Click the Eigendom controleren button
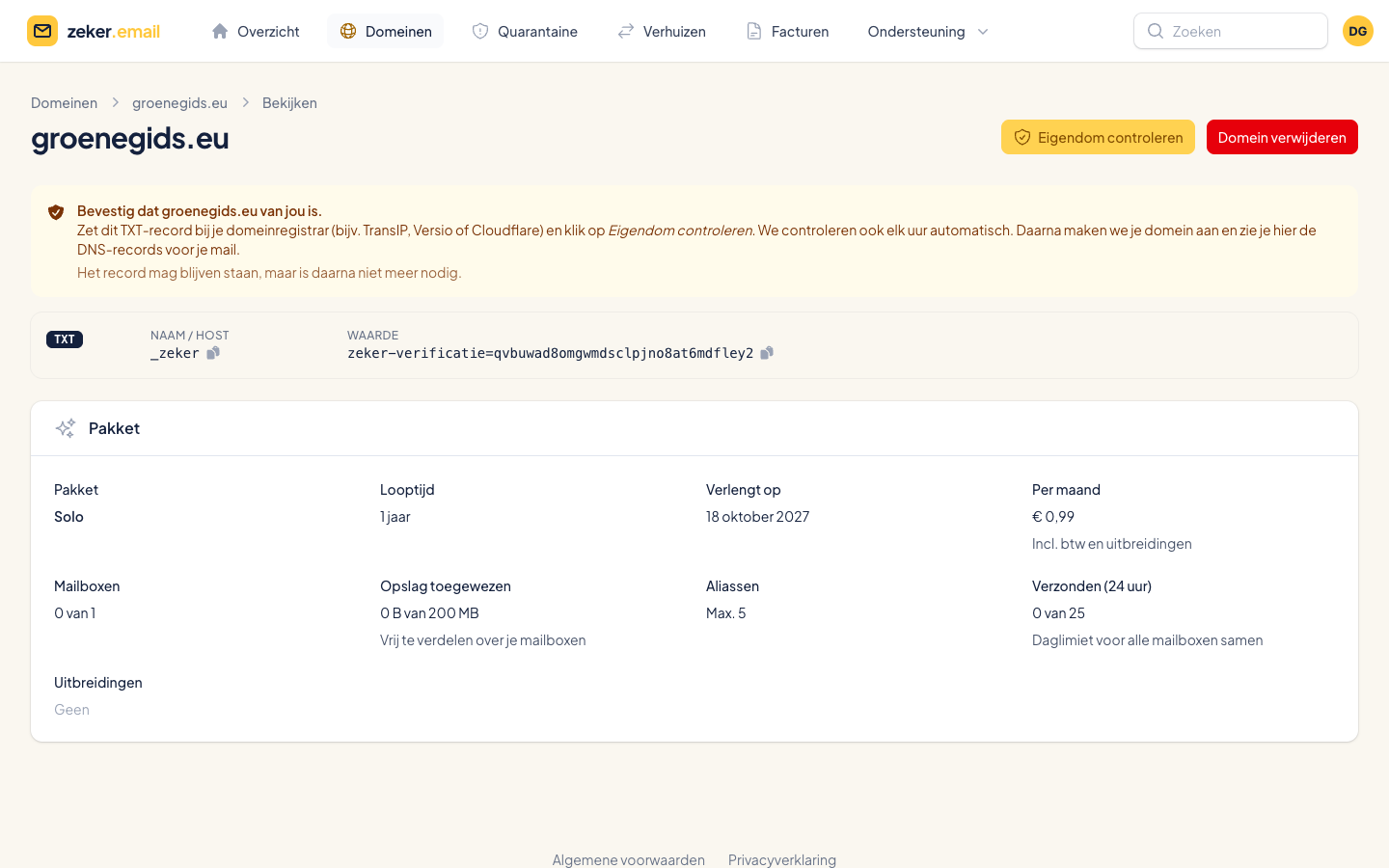The image size is (1389, 868). coord(1098,137)
